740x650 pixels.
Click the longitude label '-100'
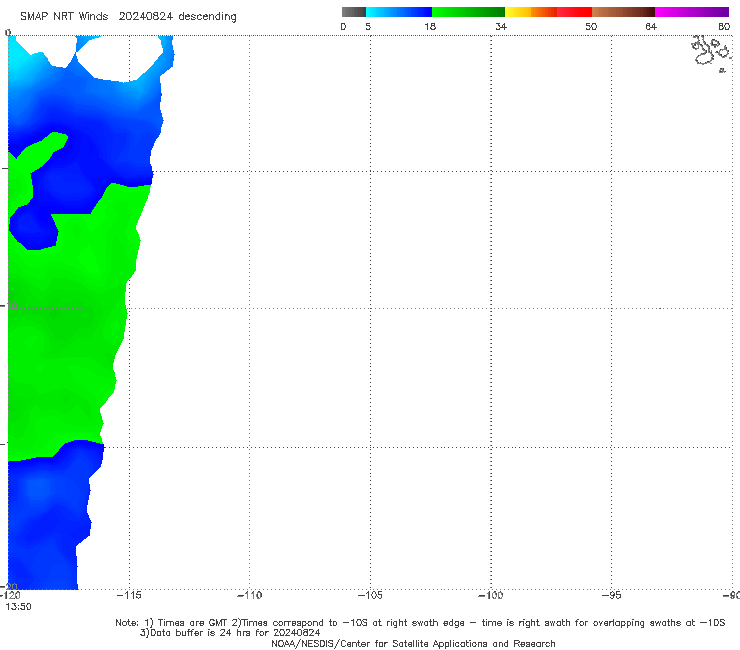(x=491, y=595)
